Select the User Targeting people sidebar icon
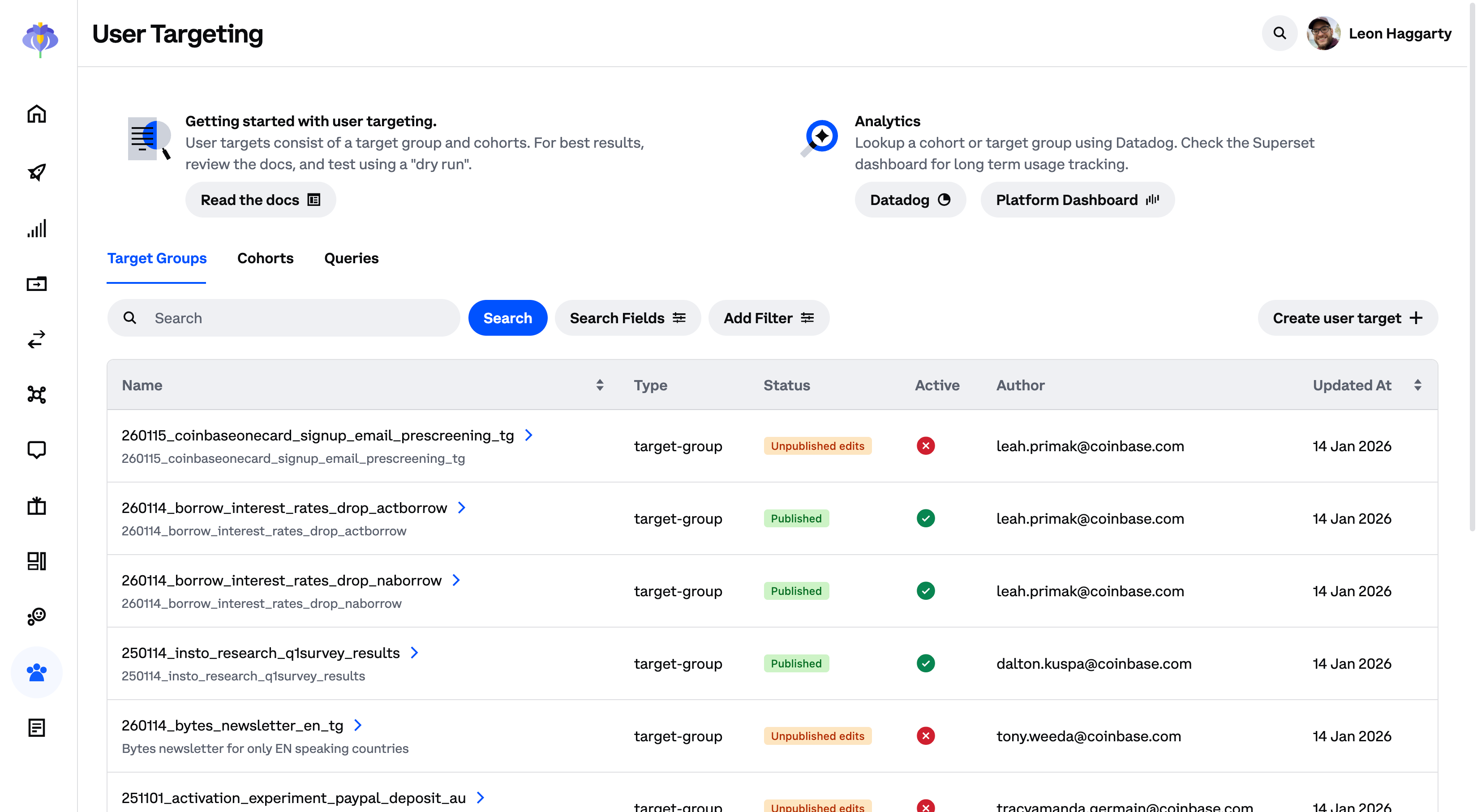Image resolution: width=1477 pixels, height=812 pixels. tap(37, 672)
